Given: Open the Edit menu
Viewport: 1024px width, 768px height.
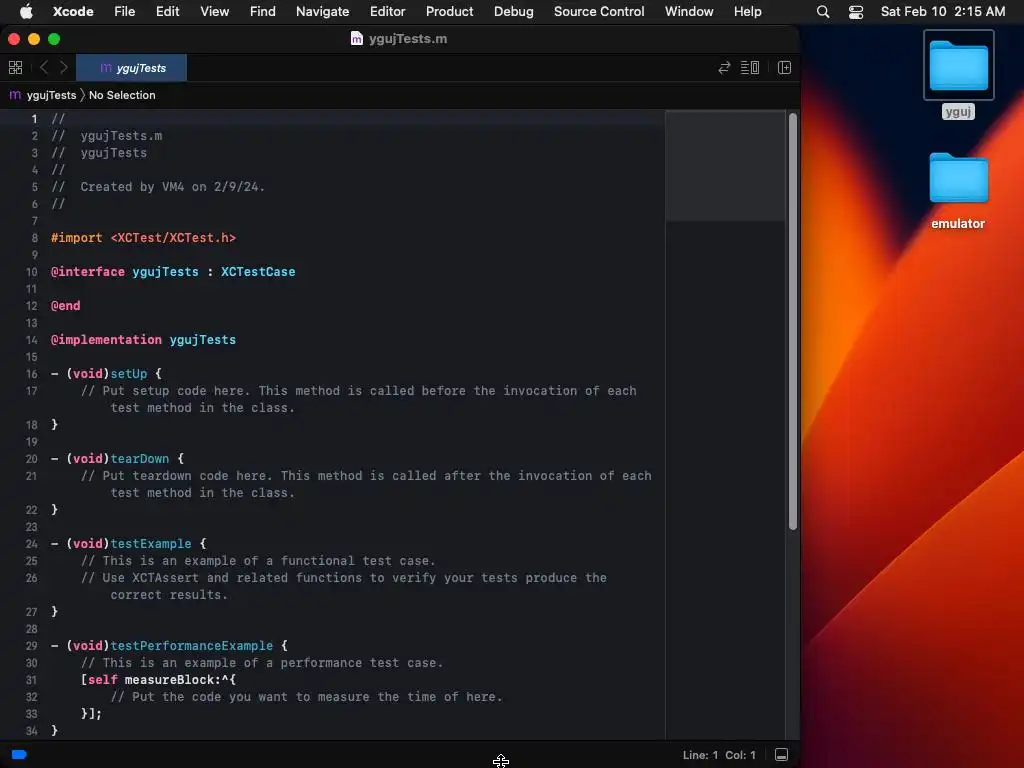Looking at the screenshot, I should (167, 11).
